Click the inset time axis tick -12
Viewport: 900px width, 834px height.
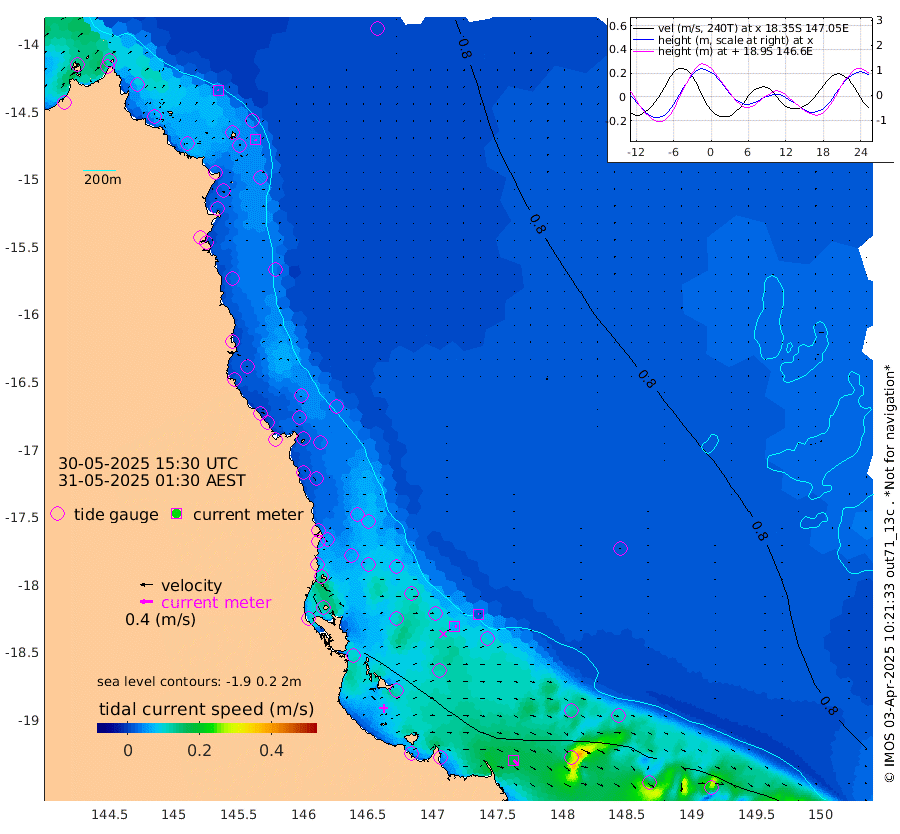636,152
